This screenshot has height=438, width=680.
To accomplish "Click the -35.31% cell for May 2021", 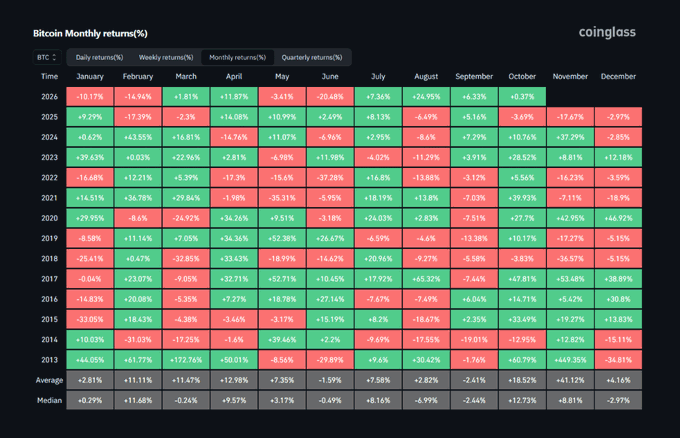I will pyautogui.click(x=282, y=198).
